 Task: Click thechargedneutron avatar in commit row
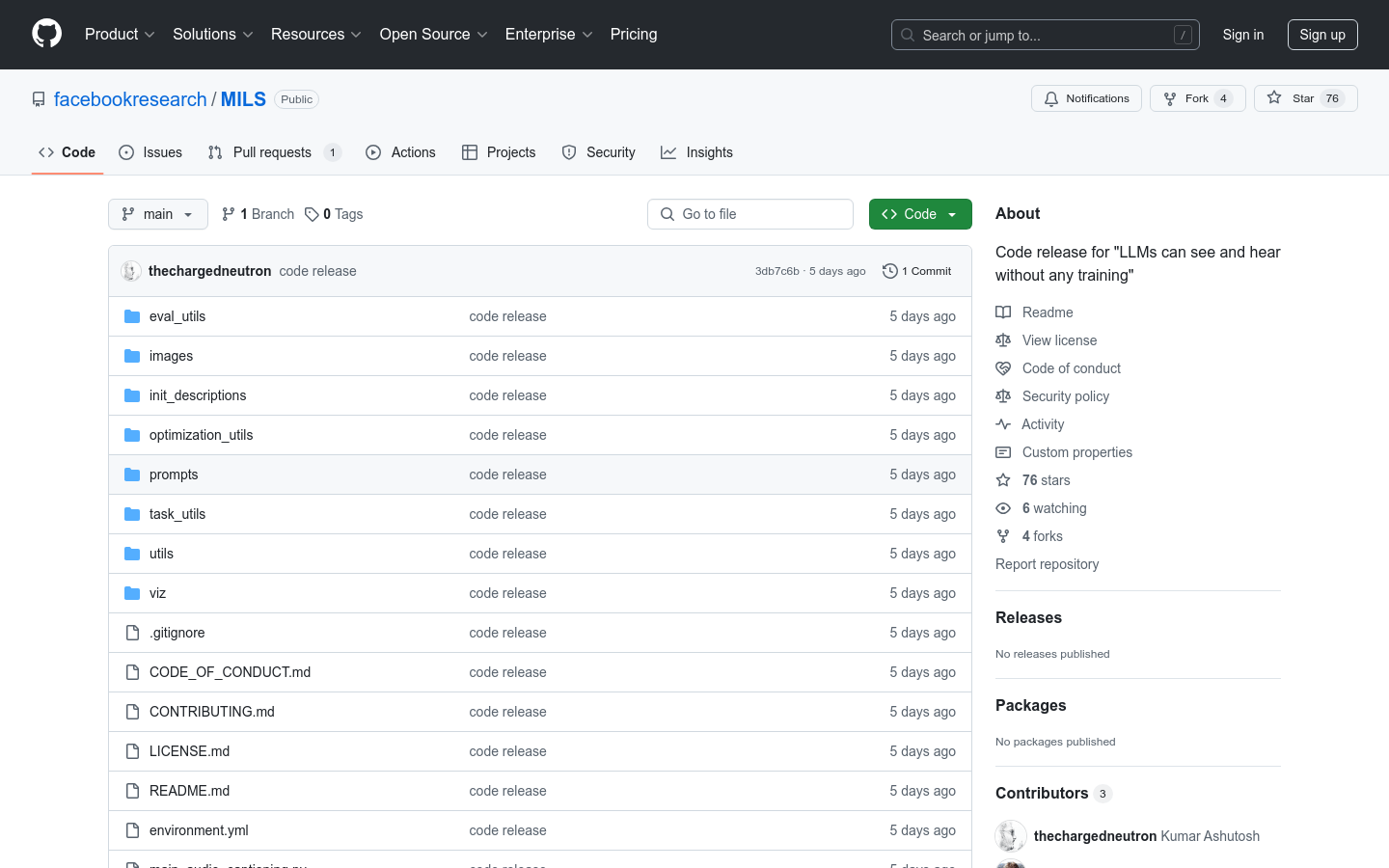(x=131, y=271)
